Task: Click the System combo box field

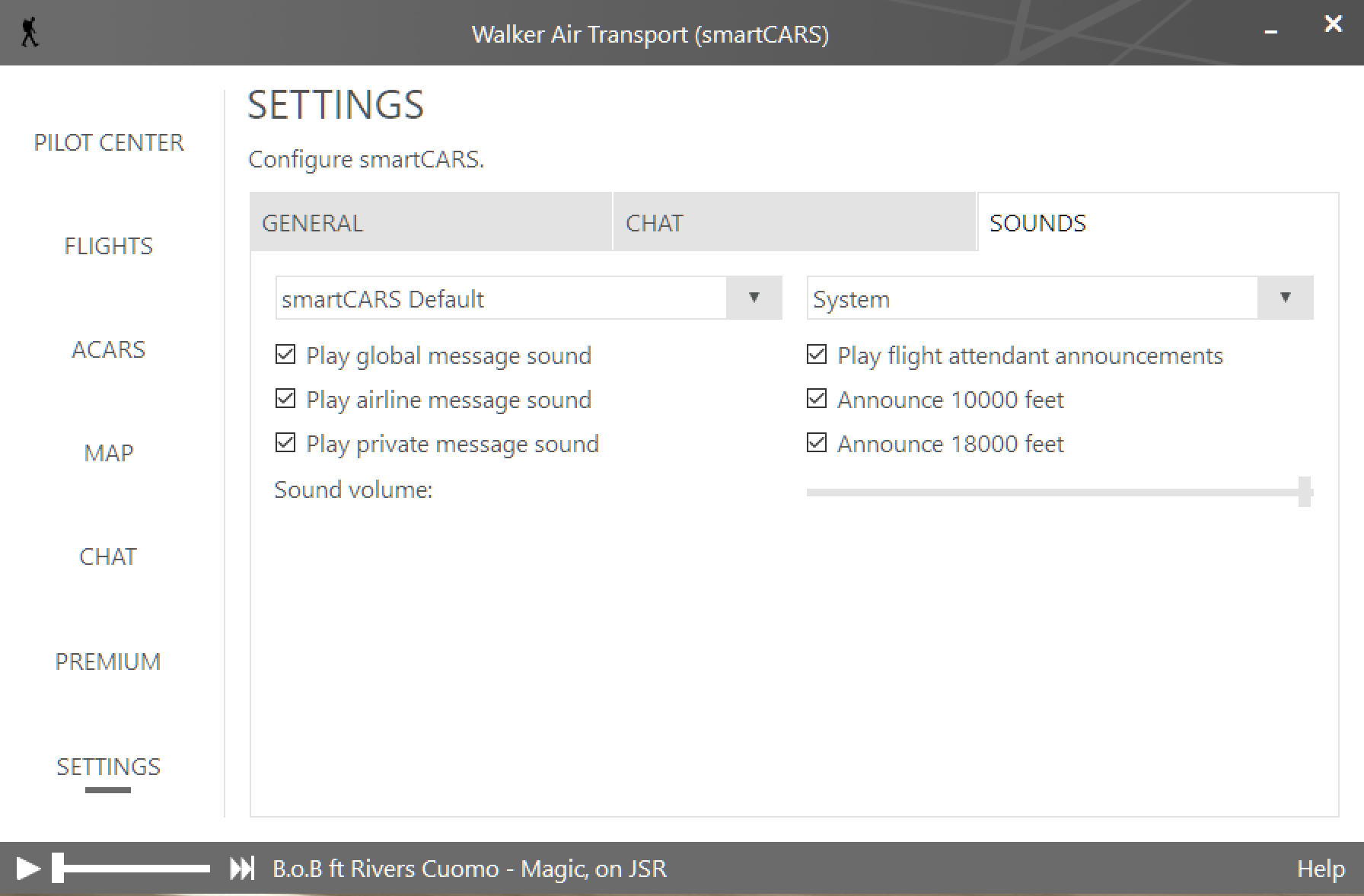Action: [x=1060, y=298]
